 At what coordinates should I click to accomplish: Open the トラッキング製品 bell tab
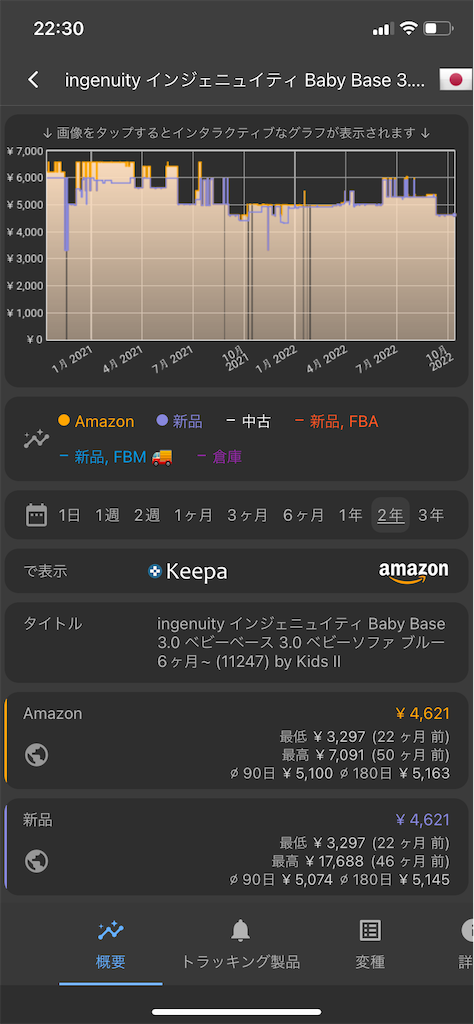(240, 944)
